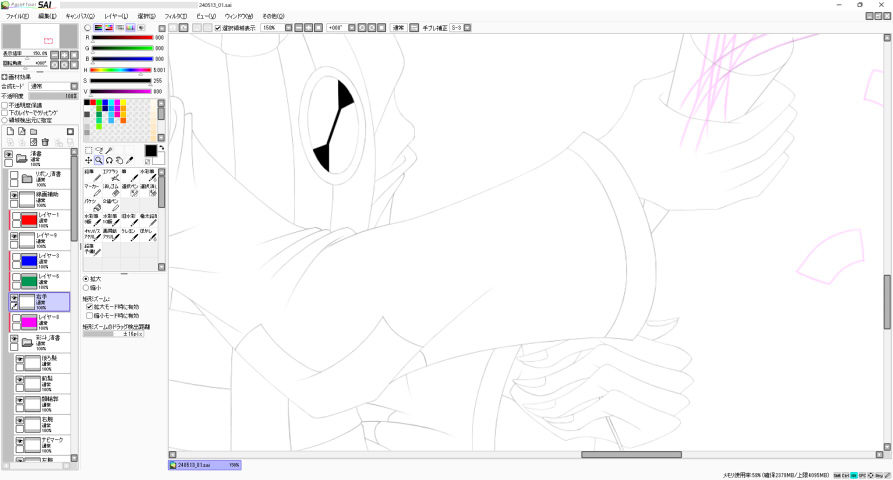Select the Magic Wand tool
The height and width of the screenshot is (480, 893).
click(109, 150)
